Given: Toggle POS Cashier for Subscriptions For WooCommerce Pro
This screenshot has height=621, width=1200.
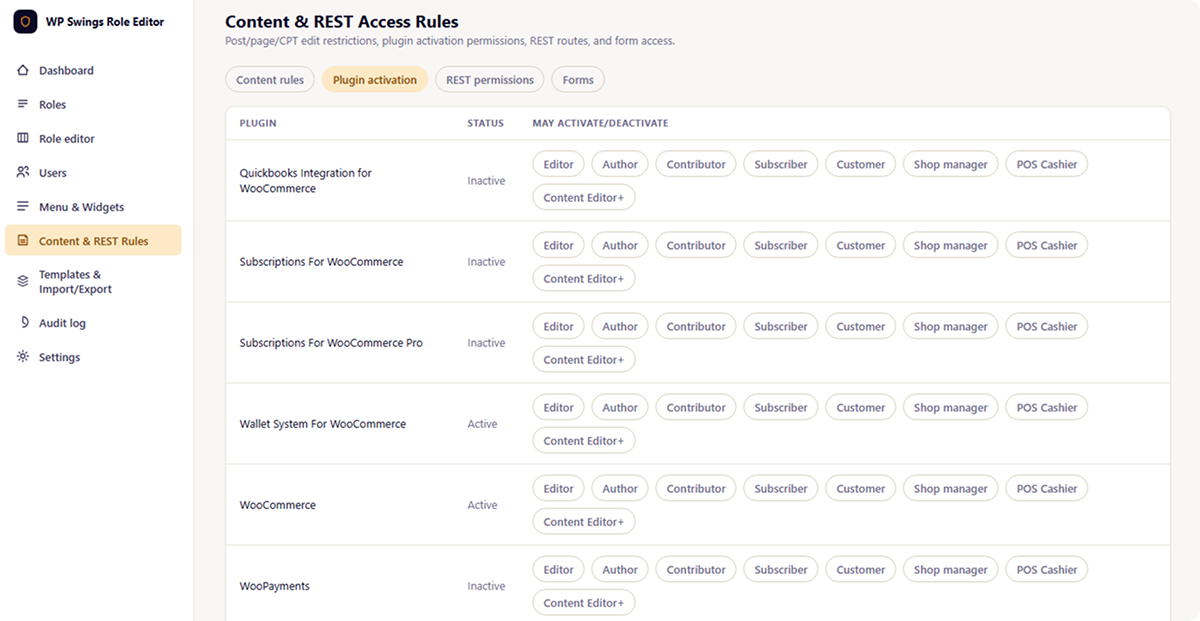Looking at the screenshot, I should point(1047,326).
